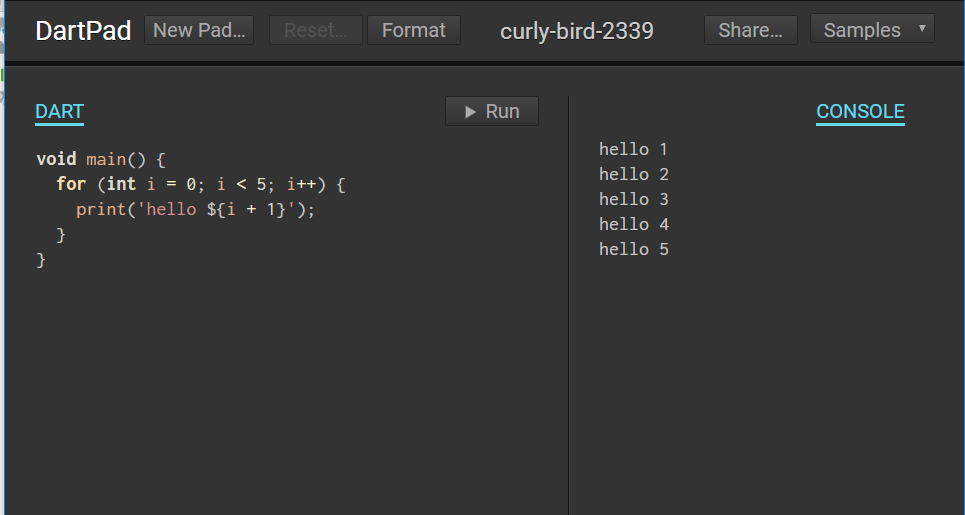The width and height of the screenshot is (965, 515).
Task: Click console output 'hello 4'
Action: (x=633, y=225)
